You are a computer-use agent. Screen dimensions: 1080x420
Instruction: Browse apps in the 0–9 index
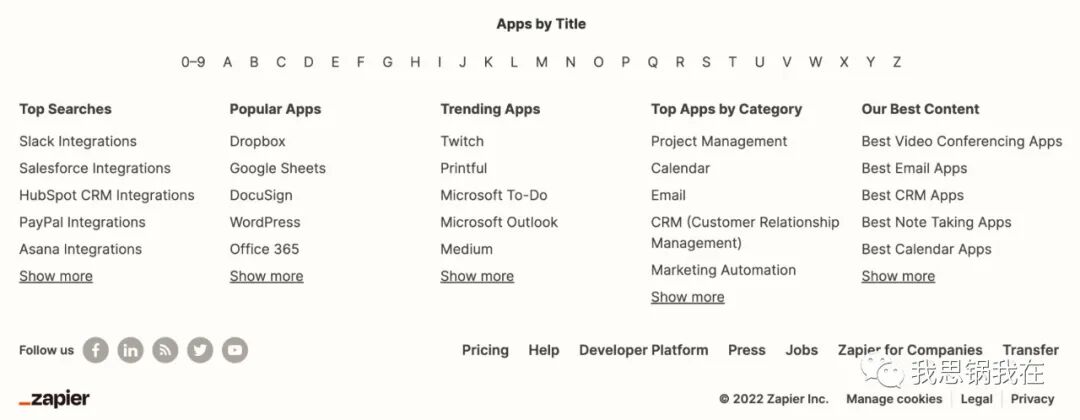pyautogui.click(x=193, y=62)
